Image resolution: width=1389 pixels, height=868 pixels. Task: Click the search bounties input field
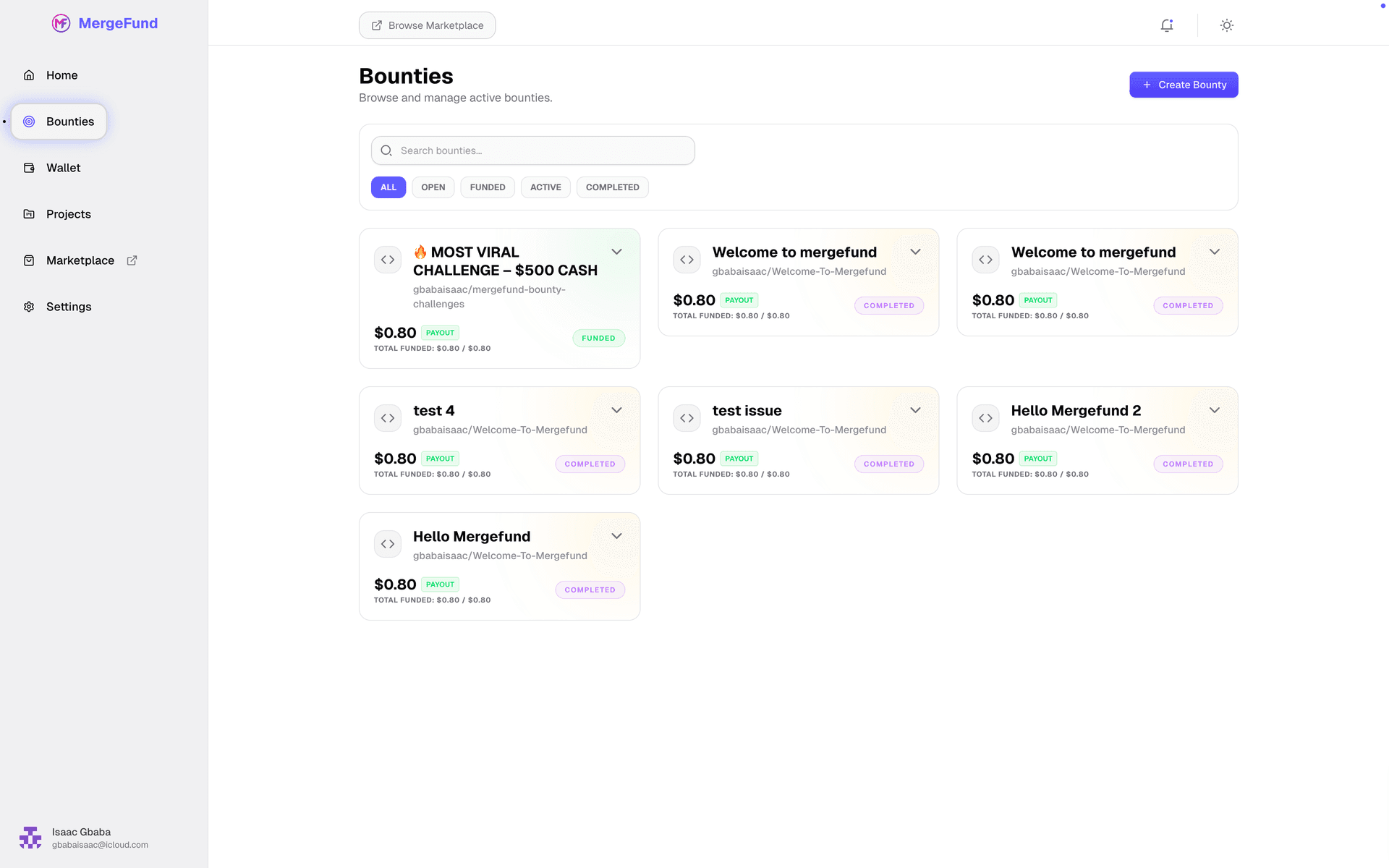tap(532, 150)
